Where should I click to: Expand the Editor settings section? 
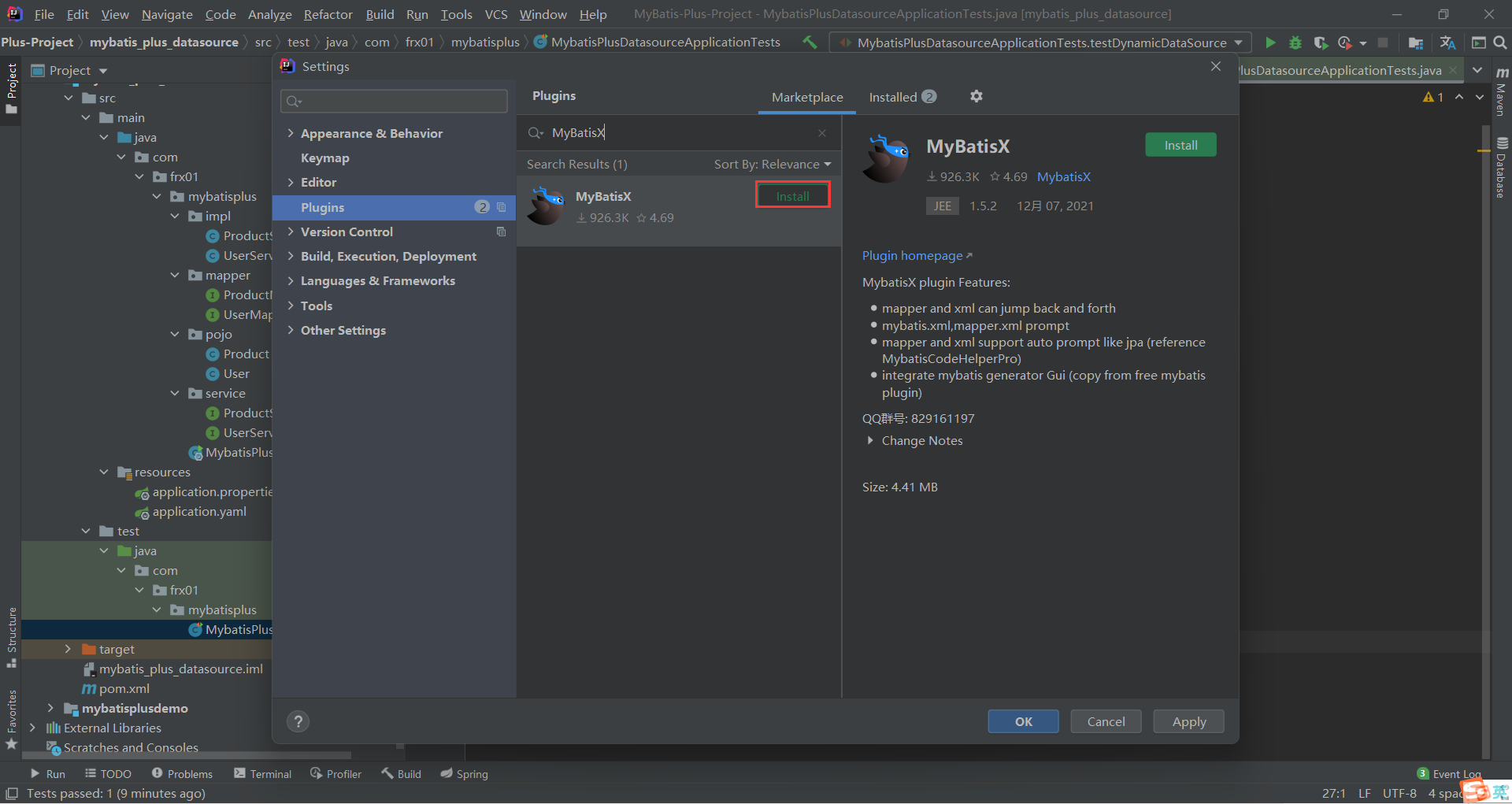pos(291,182)
